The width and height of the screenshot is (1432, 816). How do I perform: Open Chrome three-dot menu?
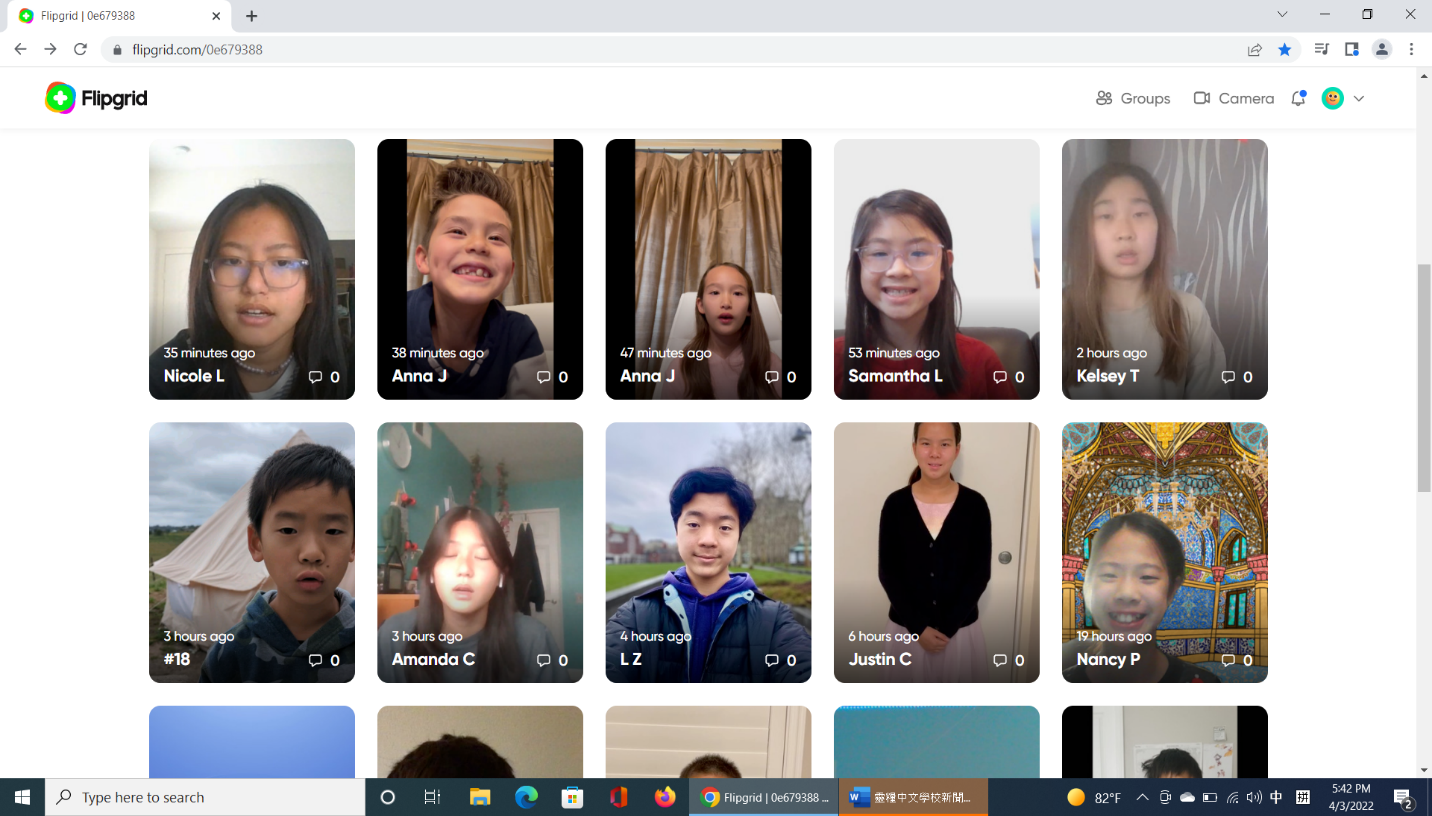click(1411, 49)
